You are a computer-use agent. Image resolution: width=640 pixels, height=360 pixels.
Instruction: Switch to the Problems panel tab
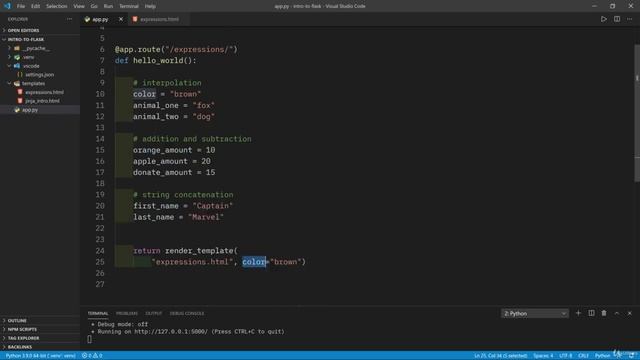[127, 313]
